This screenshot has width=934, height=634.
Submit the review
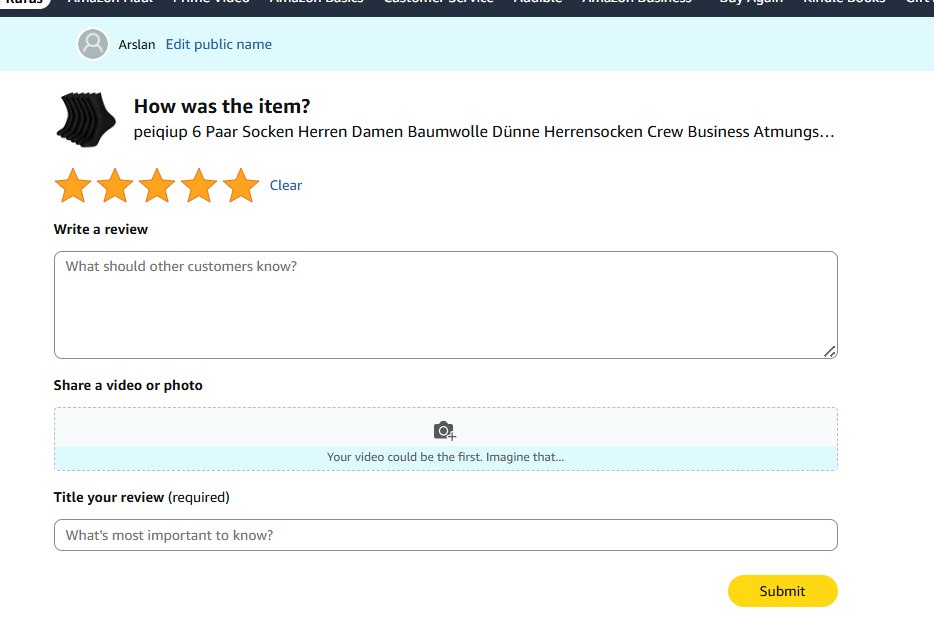782,591
